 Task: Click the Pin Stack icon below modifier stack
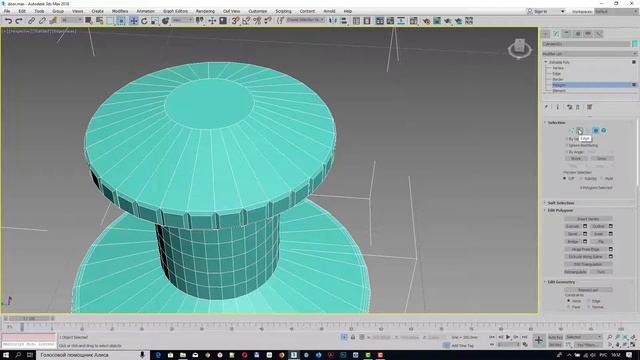(x=547, y=107)
